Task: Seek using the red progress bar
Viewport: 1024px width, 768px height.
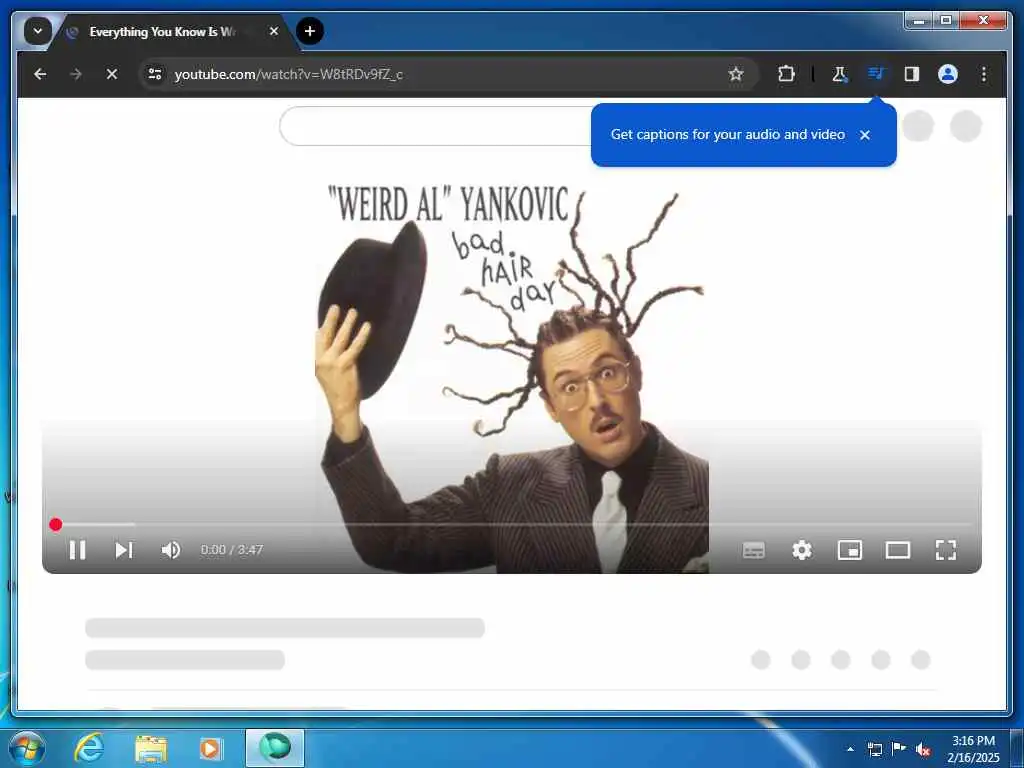Action: pyautogui.click(x=511, y=524)
